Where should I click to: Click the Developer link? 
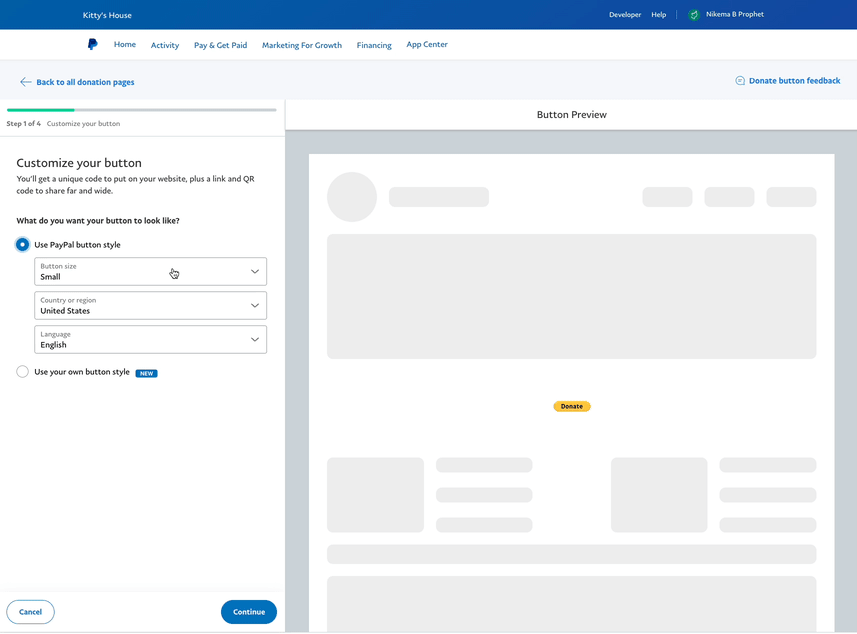tap(625, 15)
